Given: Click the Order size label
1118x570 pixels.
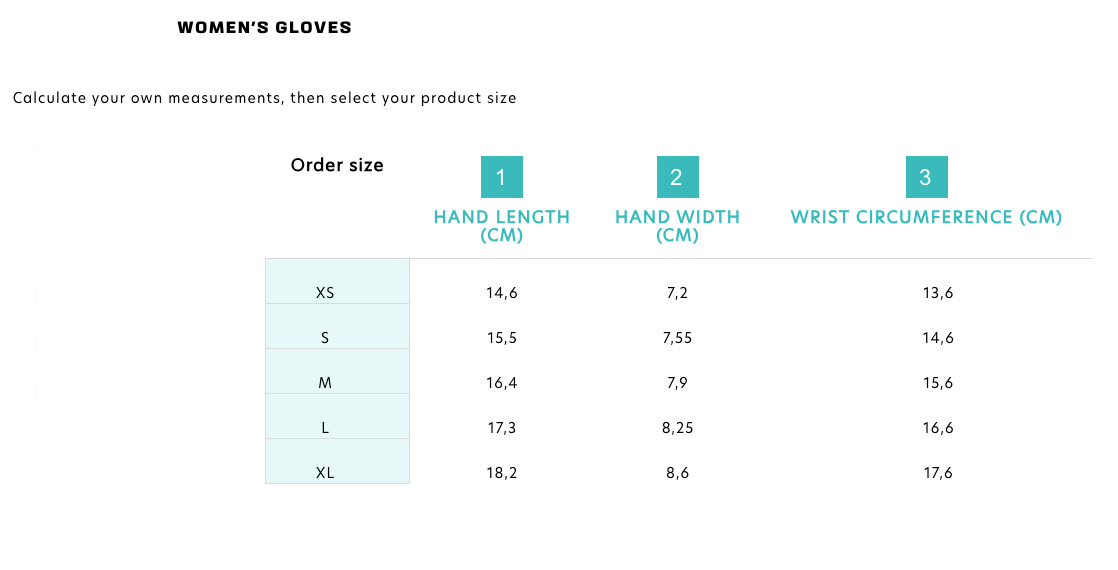Looking at the screenshot, I should point(337,165).
